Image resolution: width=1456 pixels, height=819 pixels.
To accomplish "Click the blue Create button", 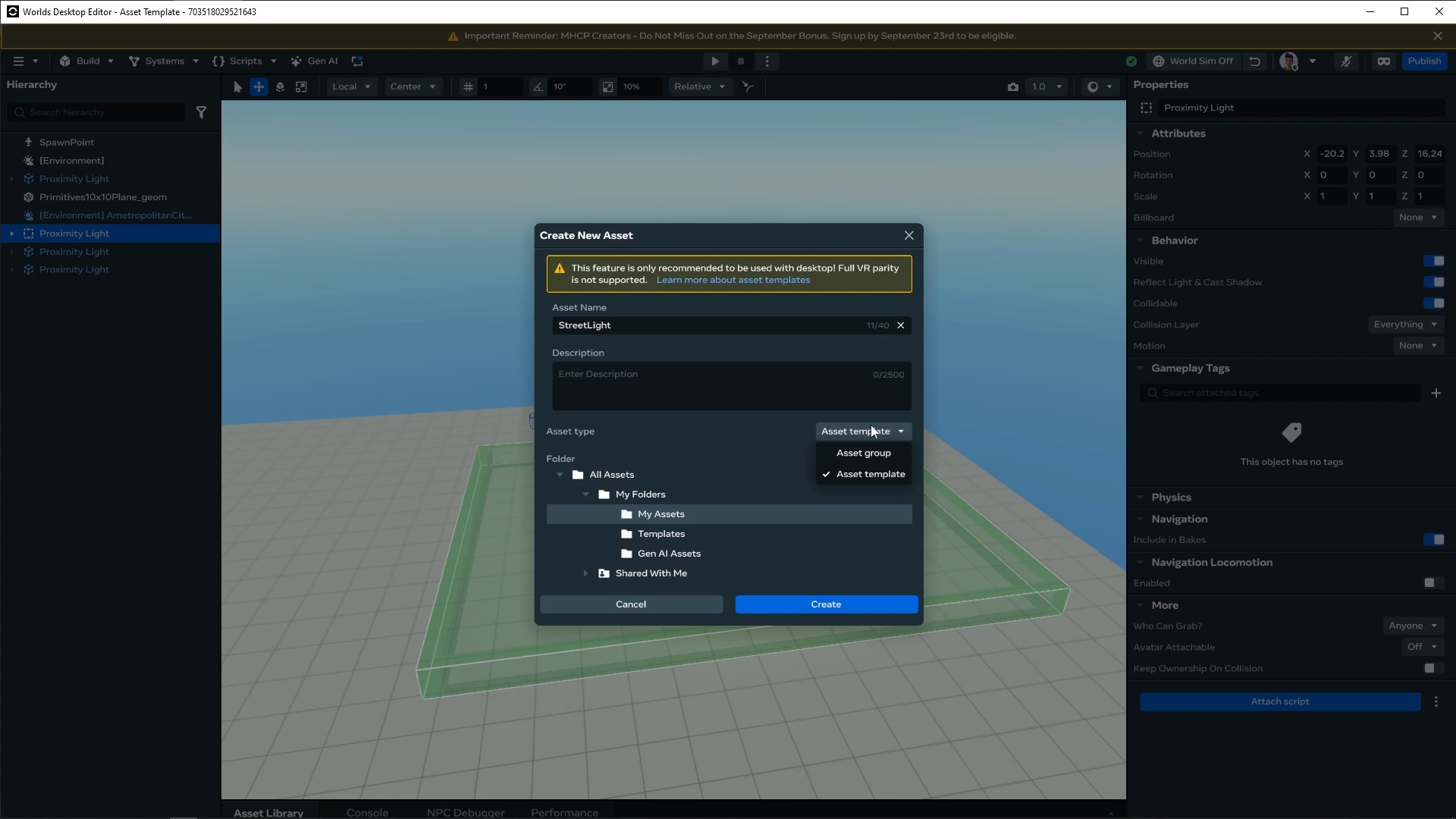I will (826, 604).
